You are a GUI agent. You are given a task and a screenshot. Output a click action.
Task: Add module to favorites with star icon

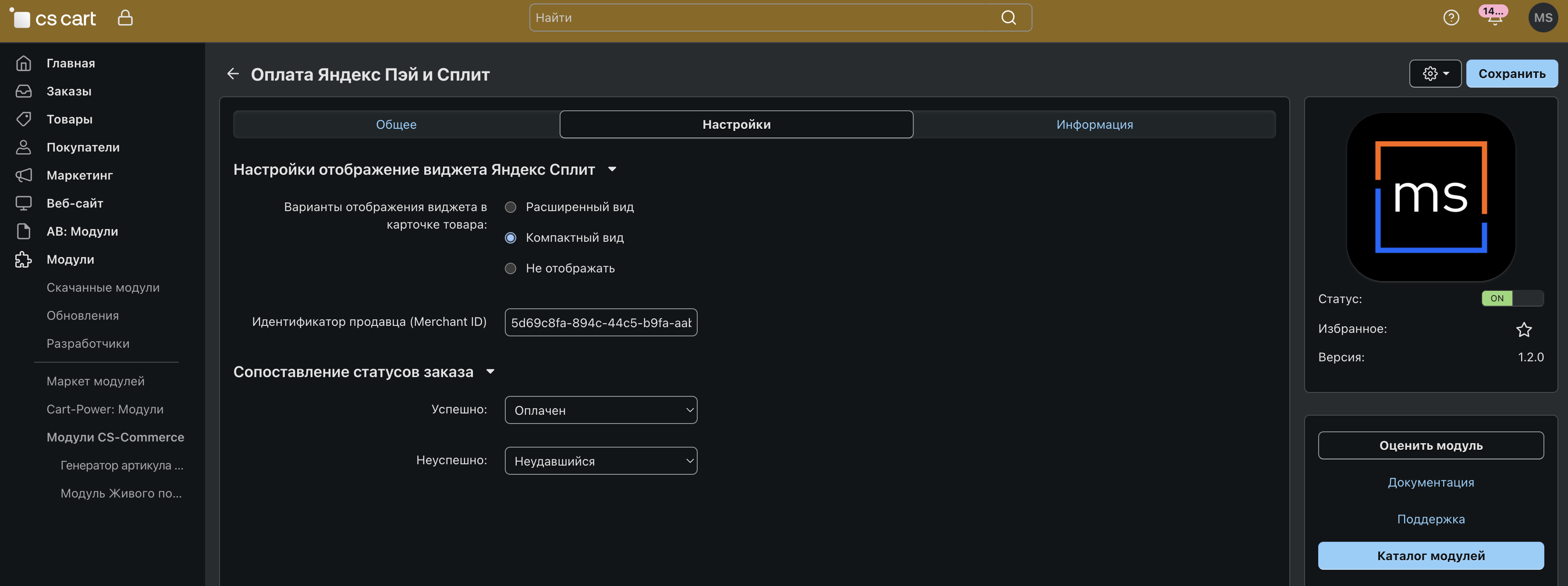pos(1524,329)
